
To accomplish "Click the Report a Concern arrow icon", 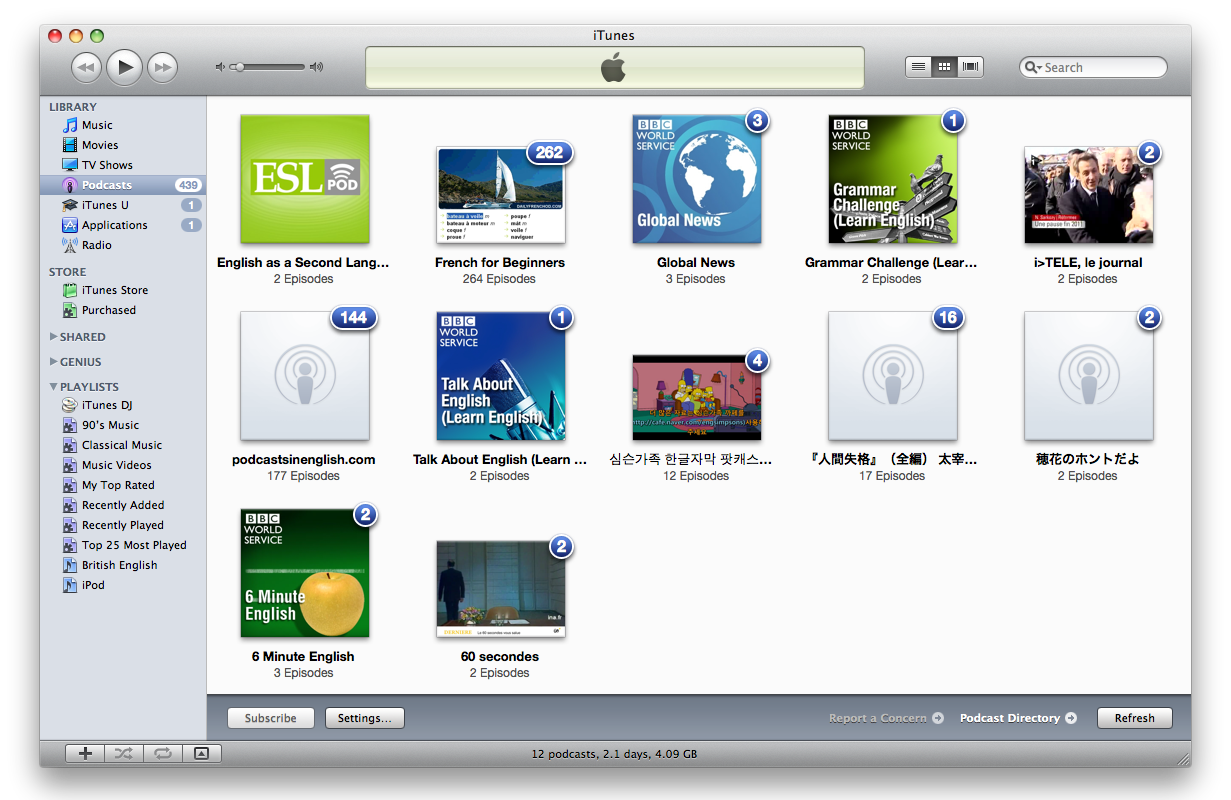I will (x=938, y=718).
